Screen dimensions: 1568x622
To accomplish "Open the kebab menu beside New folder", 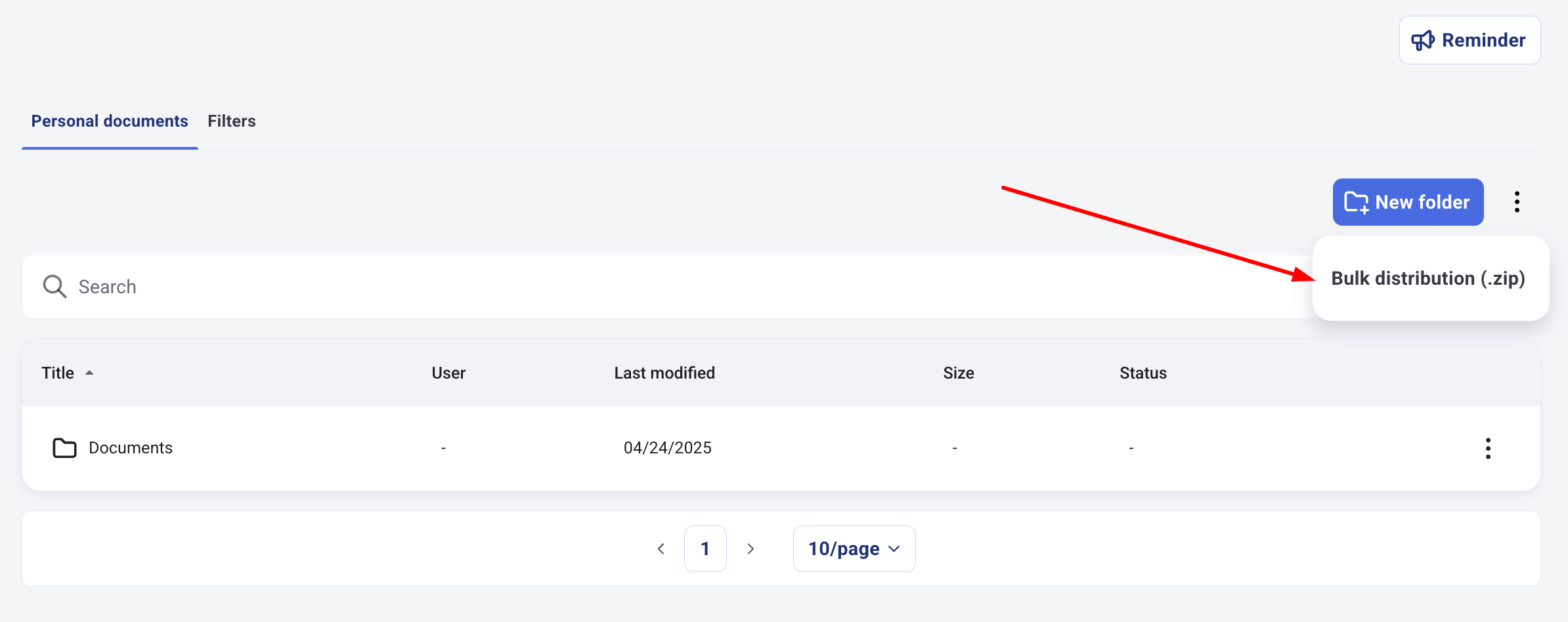I will [x=1517, y=202].
